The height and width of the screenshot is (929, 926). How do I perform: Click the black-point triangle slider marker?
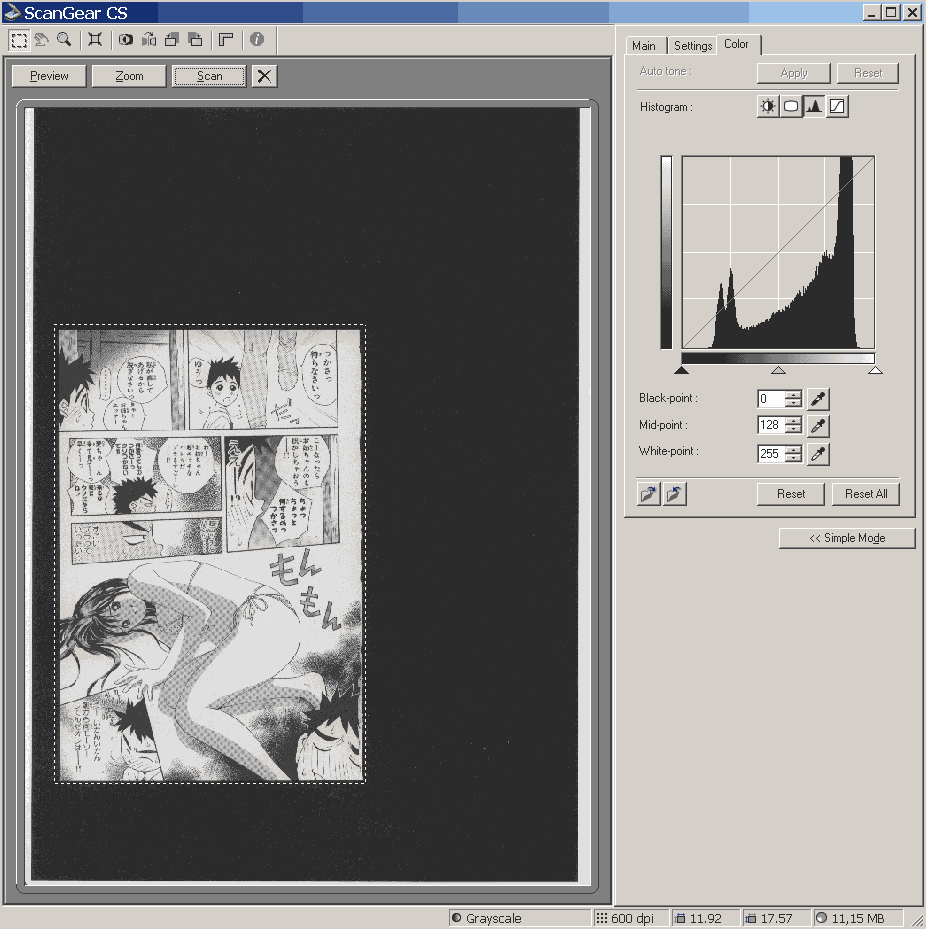(681, 370)
